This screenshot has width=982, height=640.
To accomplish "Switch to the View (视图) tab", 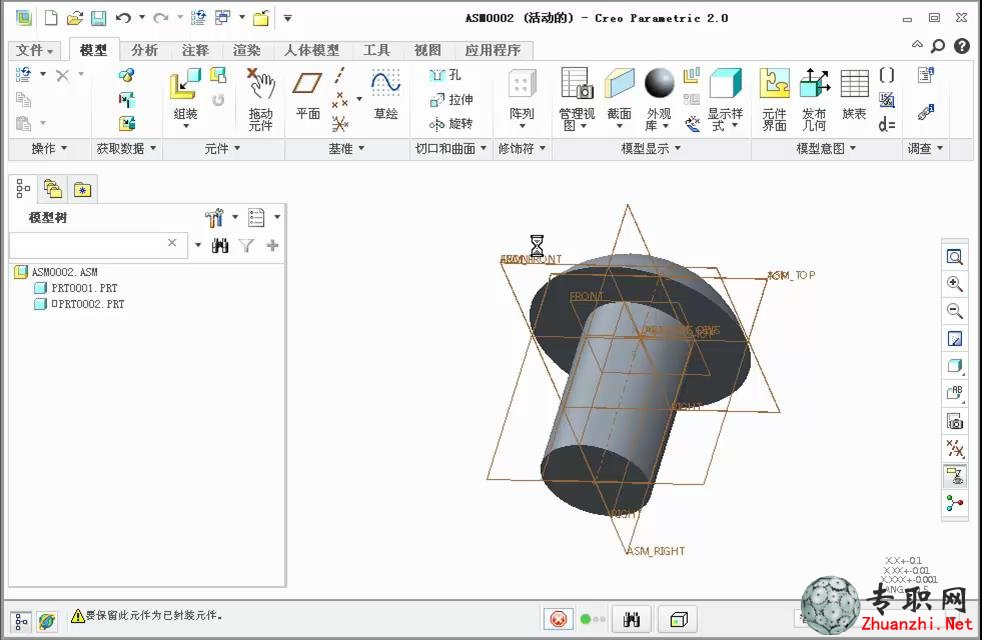I will [427, 50].
